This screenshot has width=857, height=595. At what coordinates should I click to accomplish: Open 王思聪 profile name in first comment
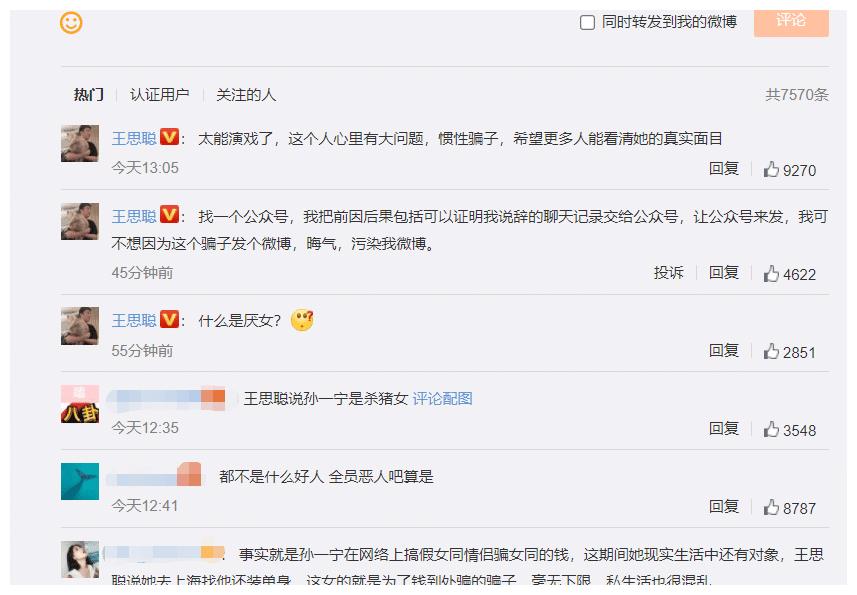pos(134,139)
